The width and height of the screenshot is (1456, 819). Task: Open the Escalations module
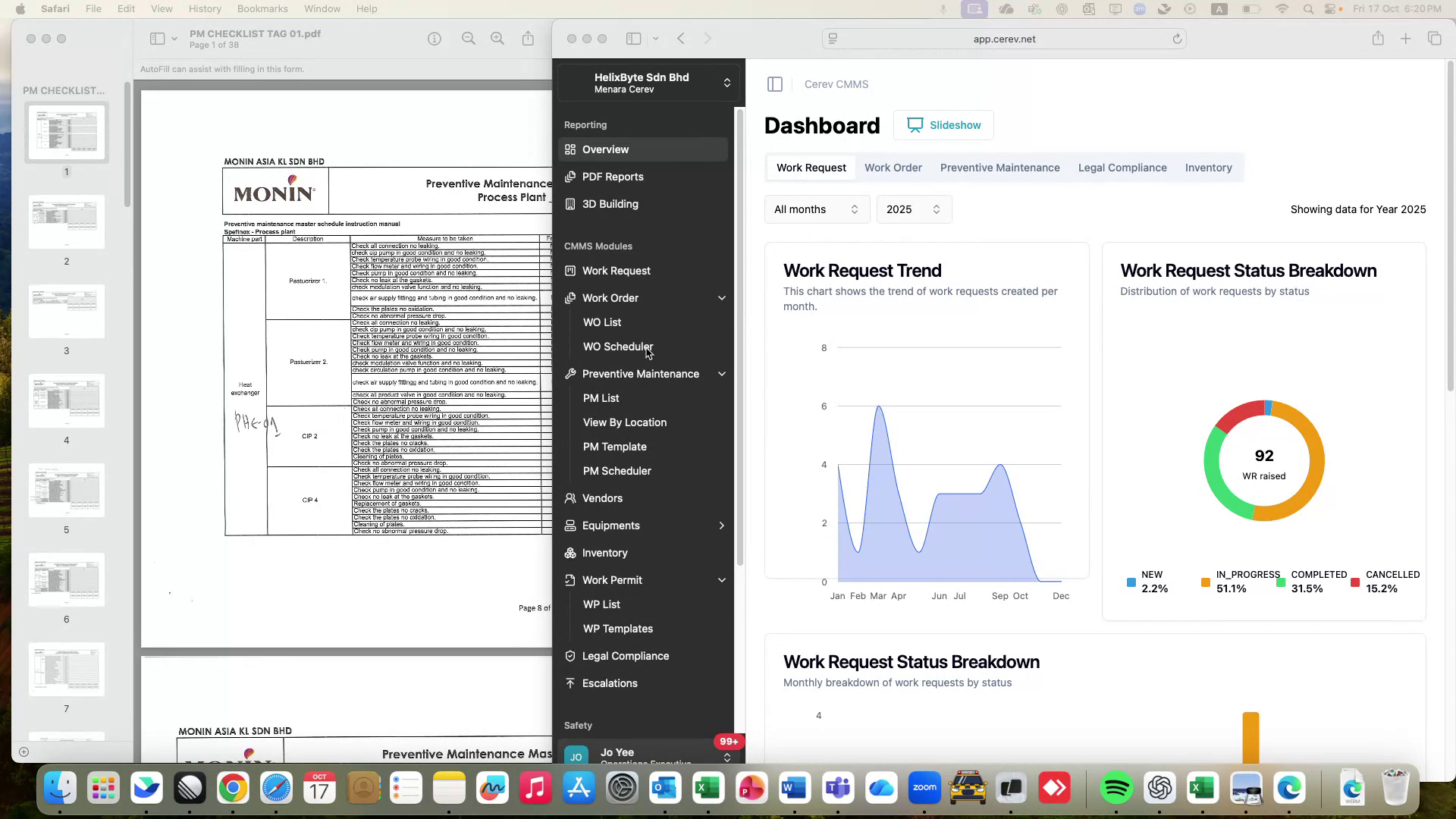coord(609,683)
